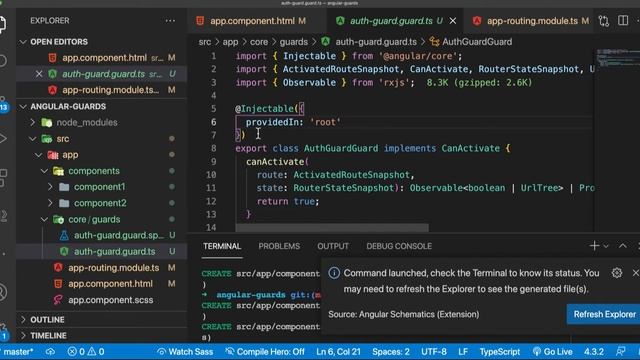Click the compare changes icon in editor toolbar

click(604, 21)
